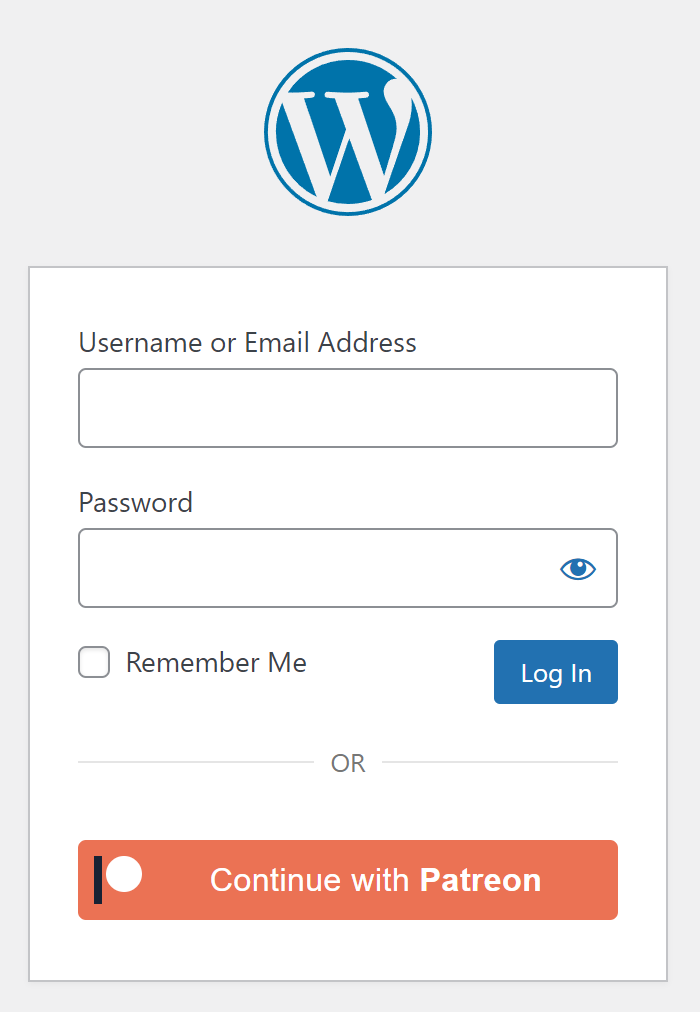The image size is (700, 1012).
Task: Show the password with the eye icon
Action: [x=578, y=569]
